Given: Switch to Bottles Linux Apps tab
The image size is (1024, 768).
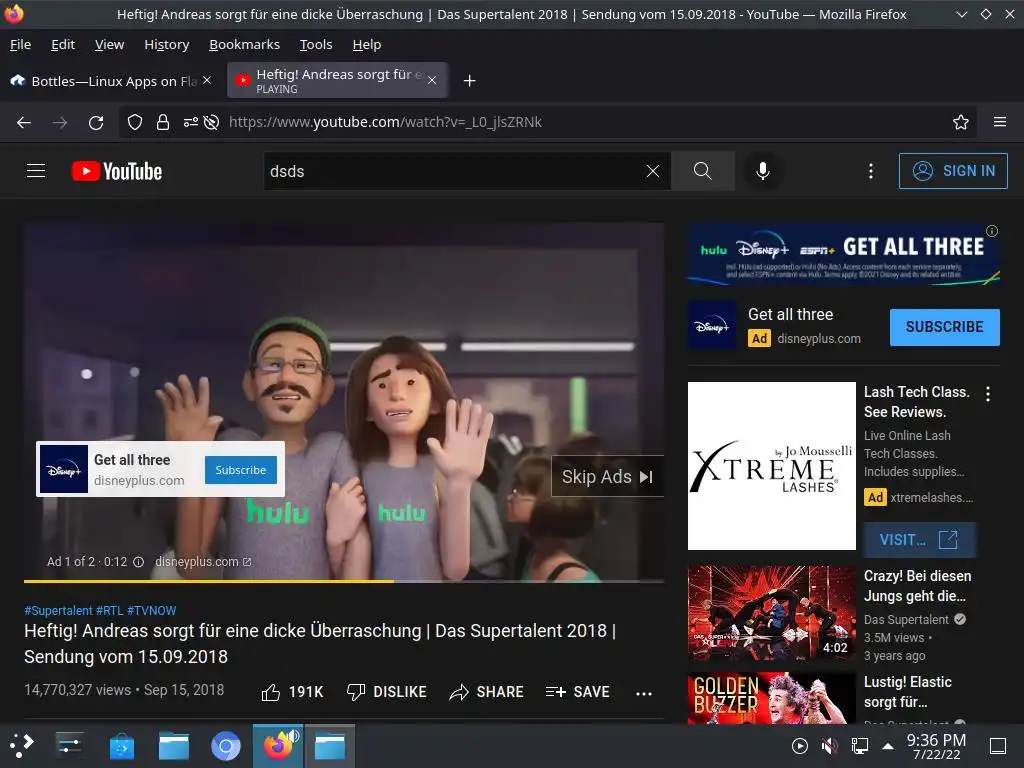Looking at the screenshot, I should [x=111, y=81].
